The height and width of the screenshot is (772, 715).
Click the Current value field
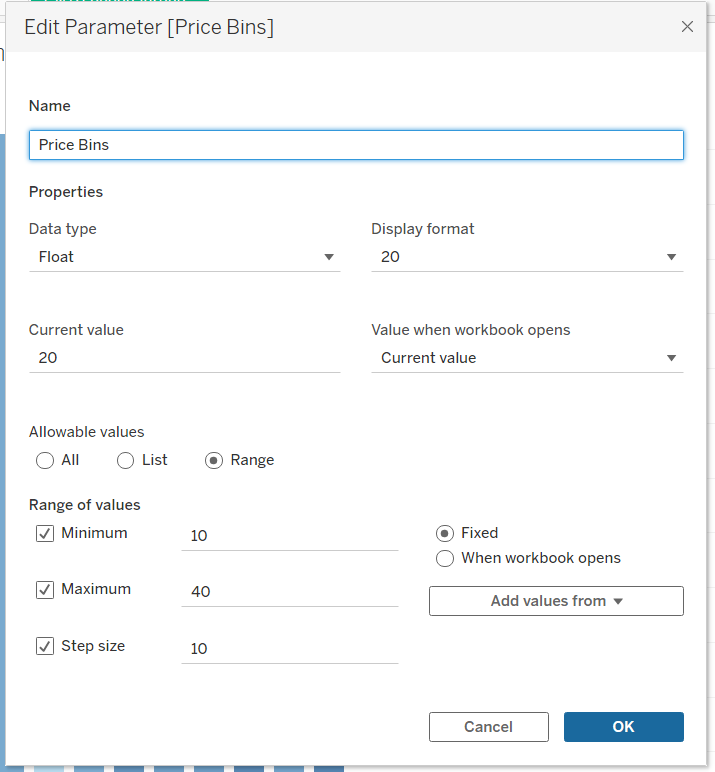[x=184, y=358]
